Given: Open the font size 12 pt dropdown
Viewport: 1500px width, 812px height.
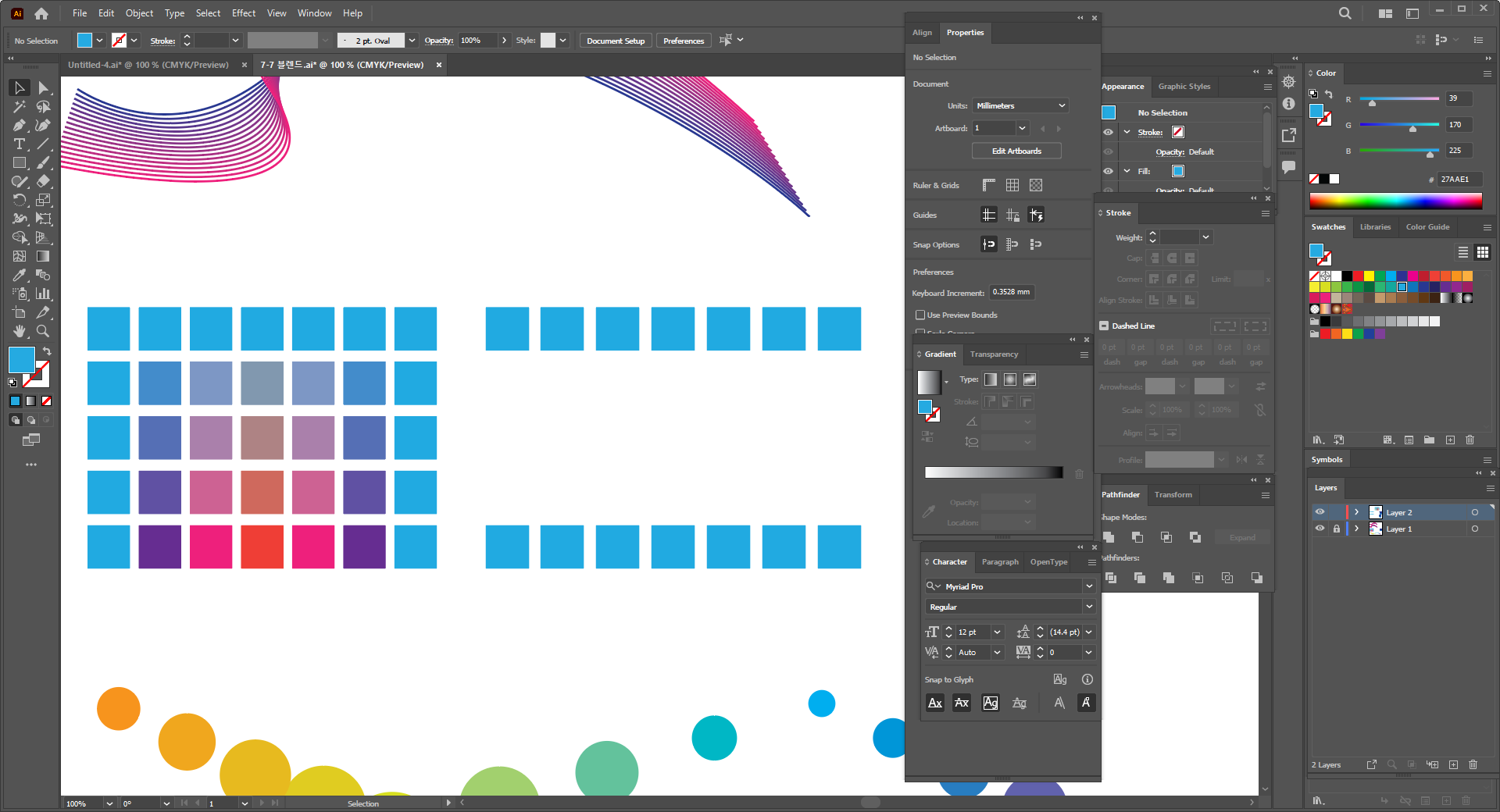Looking at the screenshot, I should click(997, 632).
